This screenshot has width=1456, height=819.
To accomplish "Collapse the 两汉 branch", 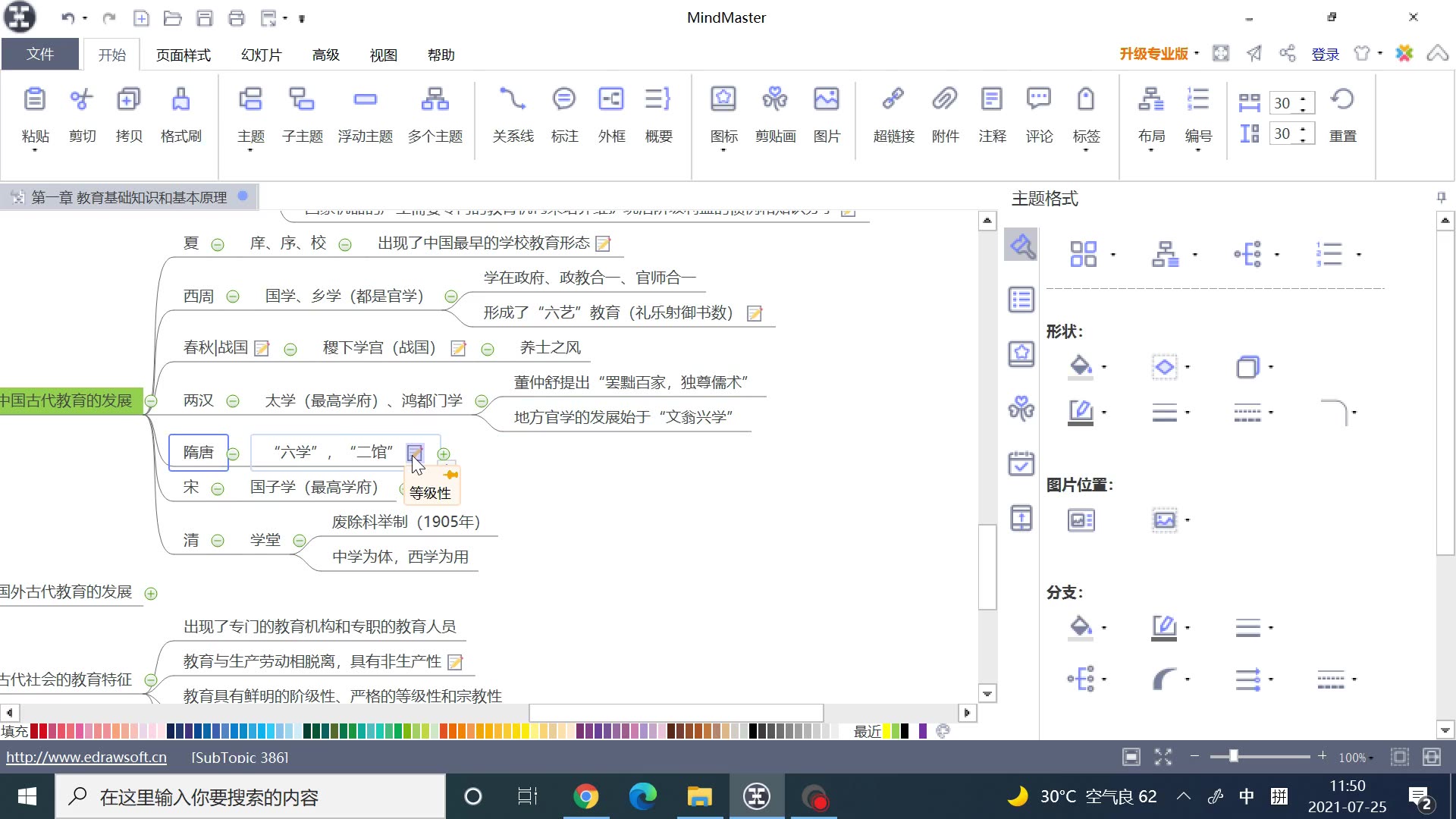I will click(x=233, y=401).
